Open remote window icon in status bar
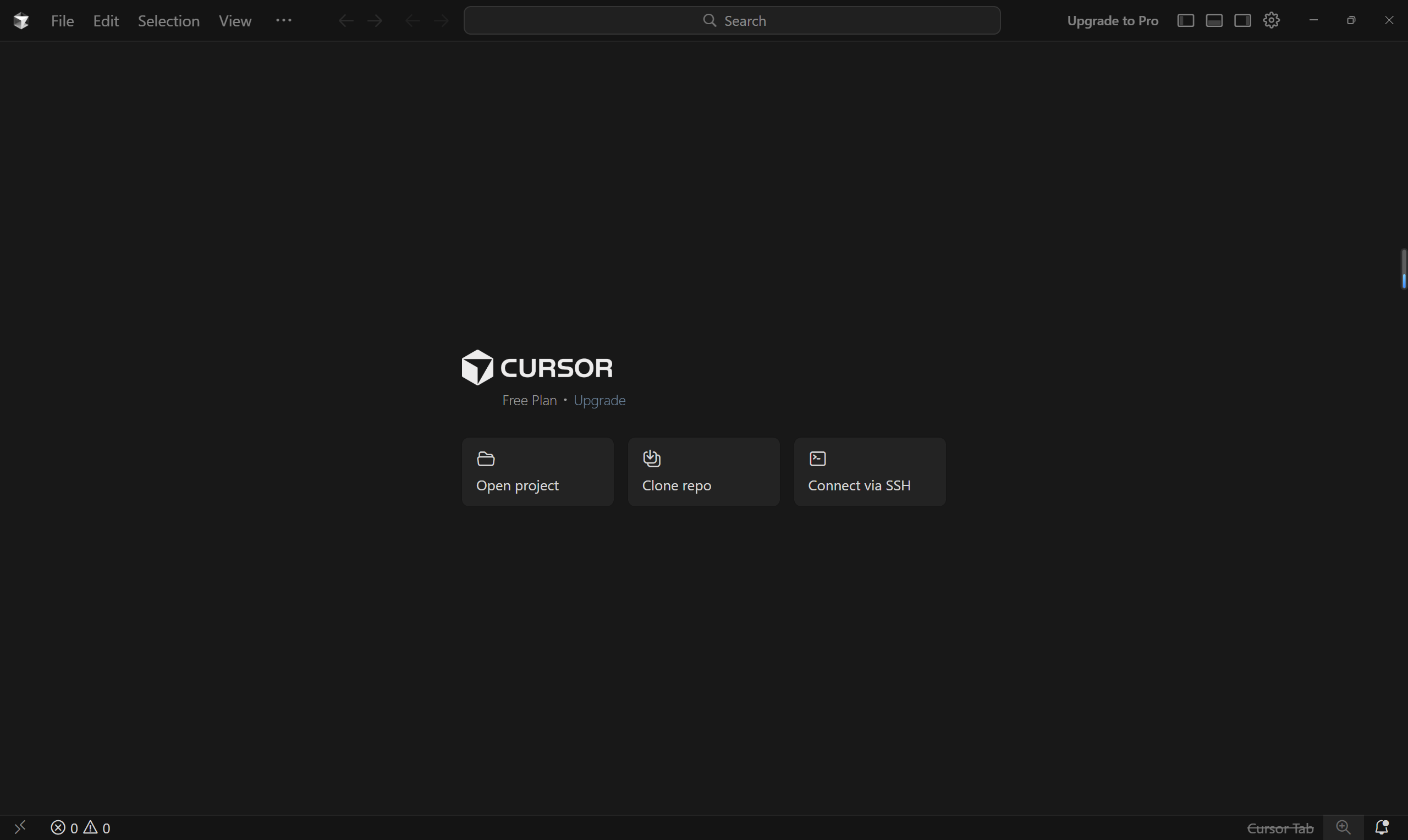 [x=20, y=827]
